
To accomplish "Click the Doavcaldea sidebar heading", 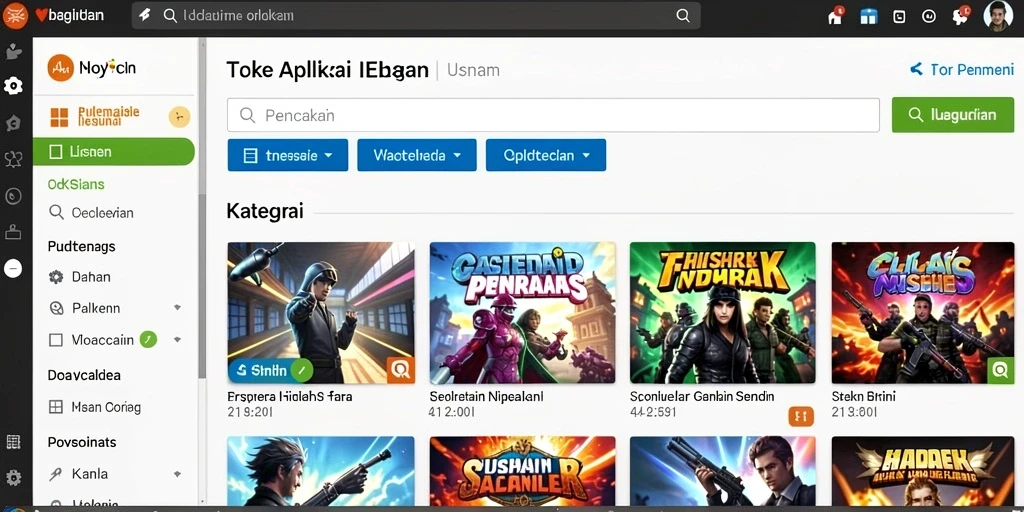I will click(84, 376).
